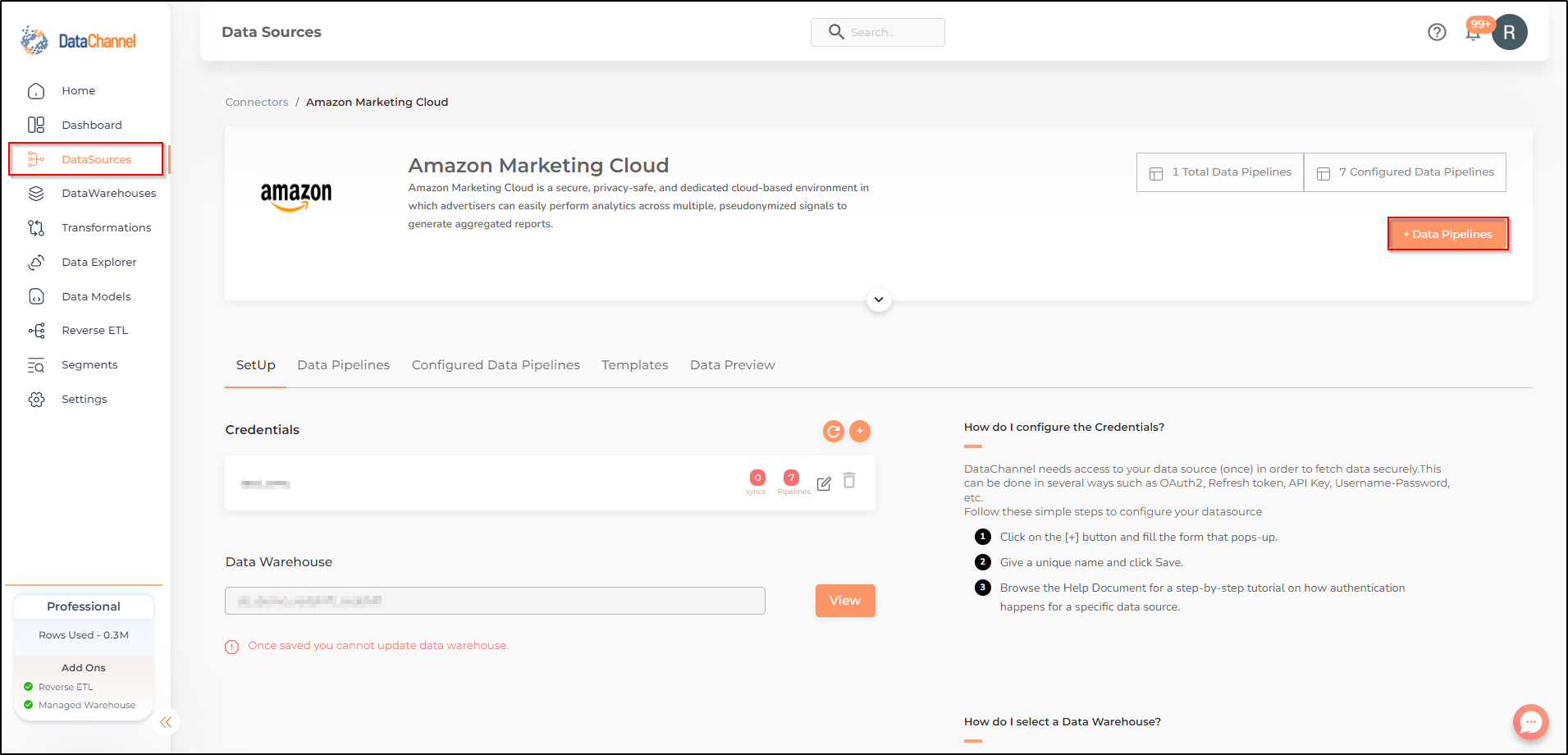The image size is (1568, 755).
Task: Open the Data Preview tab
Action: tap(733, 365)
